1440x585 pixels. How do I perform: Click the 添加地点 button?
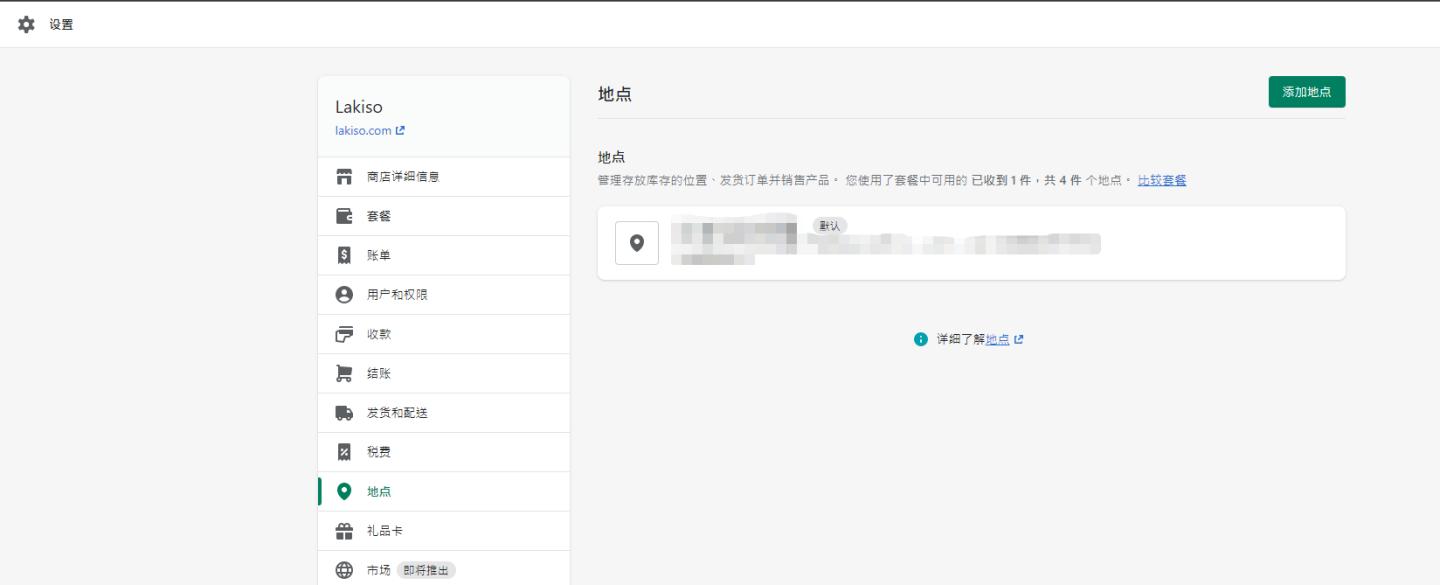click(x=1306, y=91)
